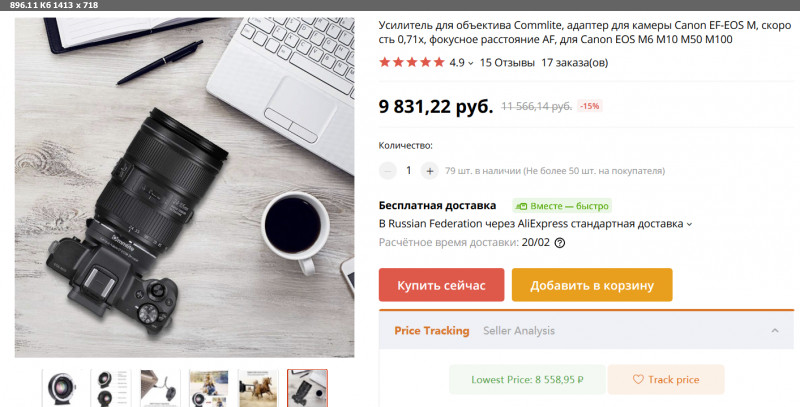Click the 'Купить сейчас' button

coord(441,285)
